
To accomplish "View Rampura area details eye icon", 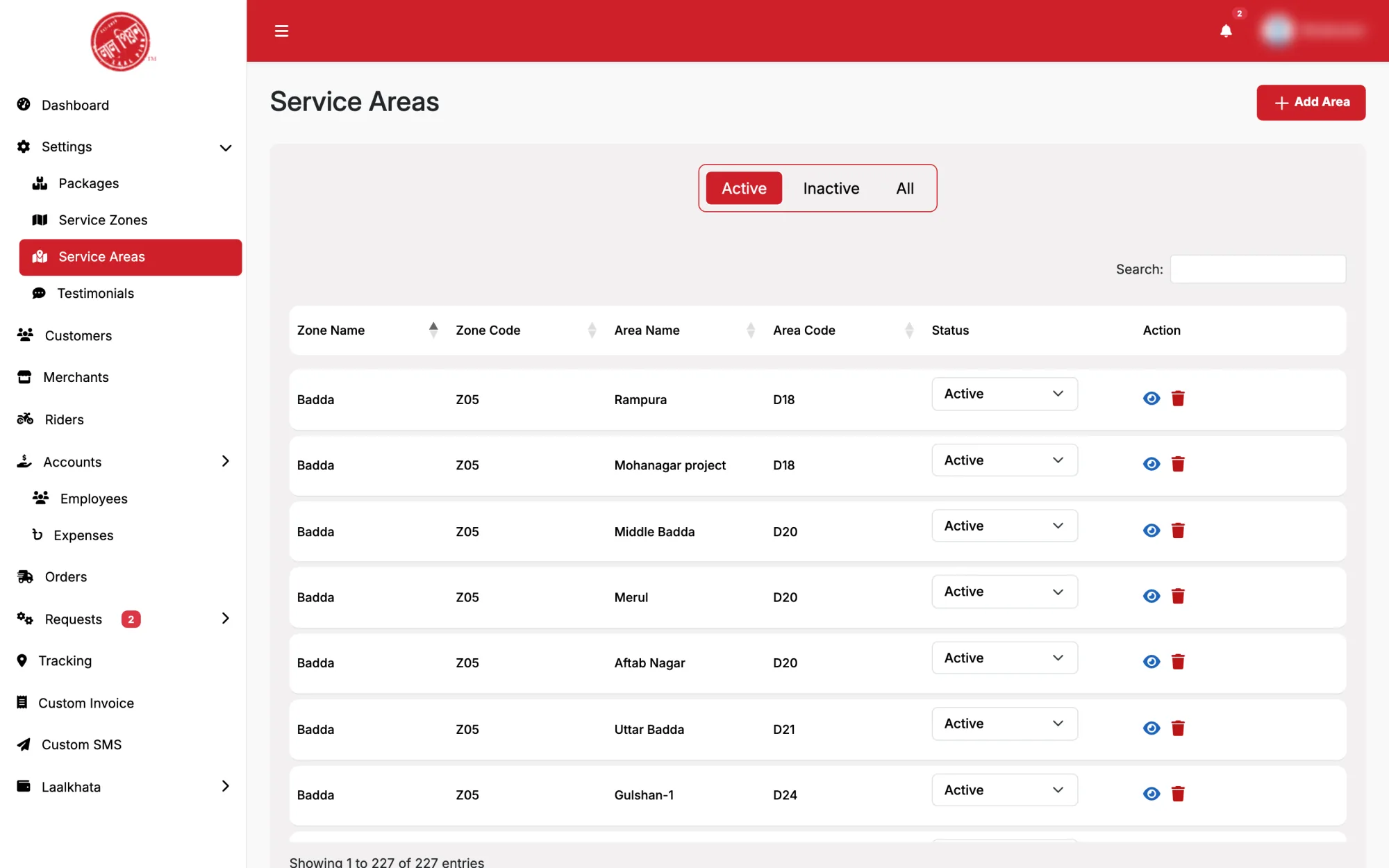I will pyautogui.click(x=1151, y=399).
